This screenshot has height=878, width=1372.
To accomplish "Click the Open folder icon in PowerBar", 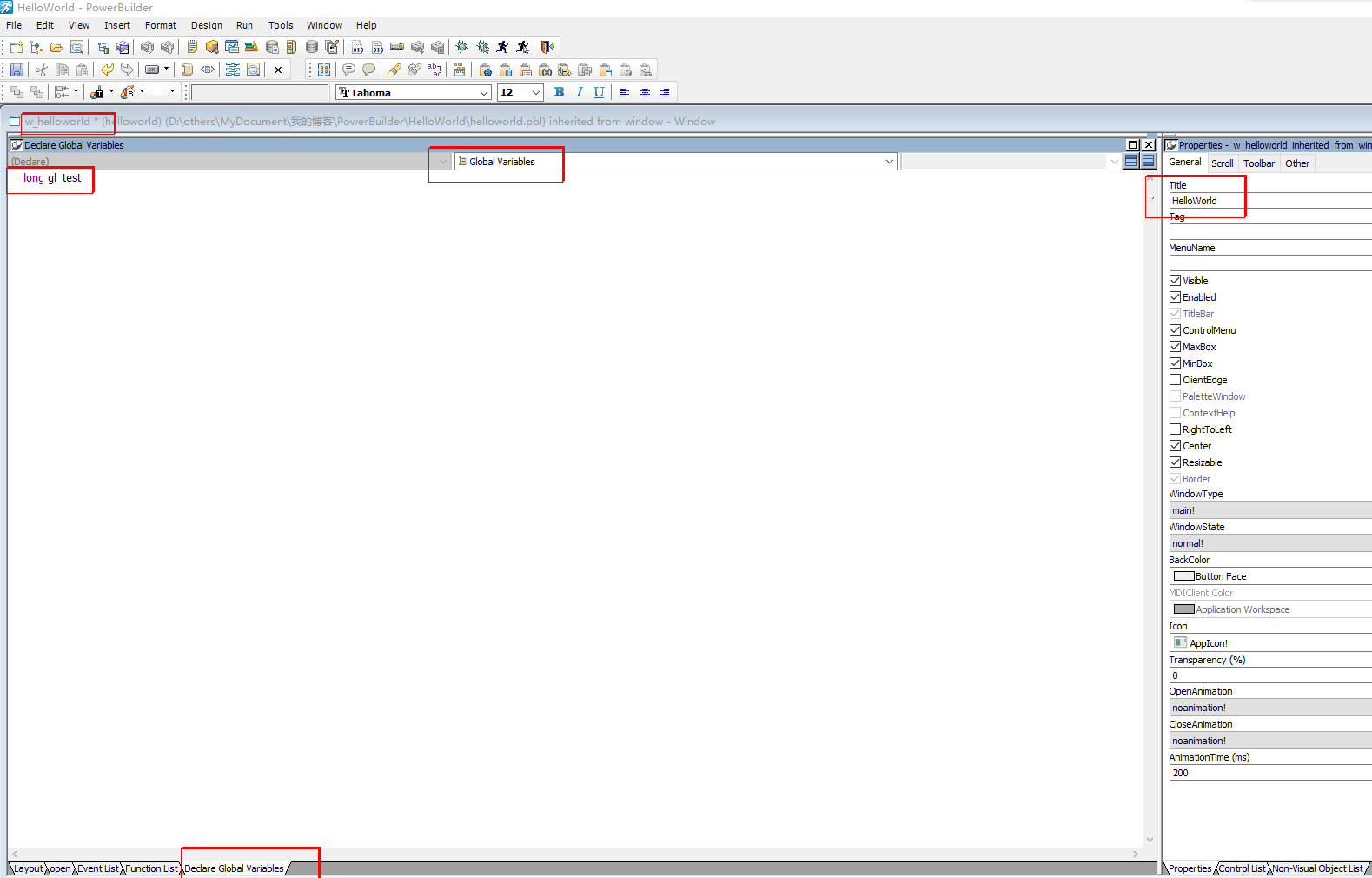I will 56,47.
